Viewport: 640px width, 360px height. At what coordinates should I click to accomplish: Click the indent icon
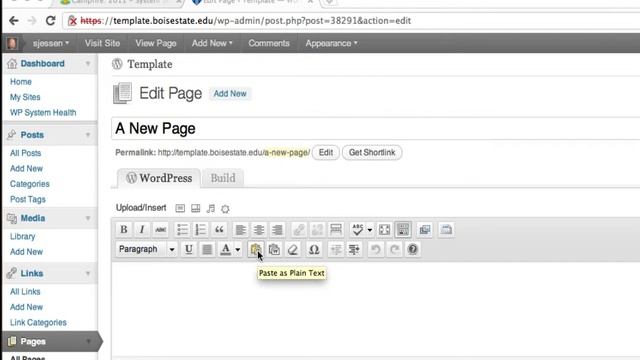[x=354, y=249]
